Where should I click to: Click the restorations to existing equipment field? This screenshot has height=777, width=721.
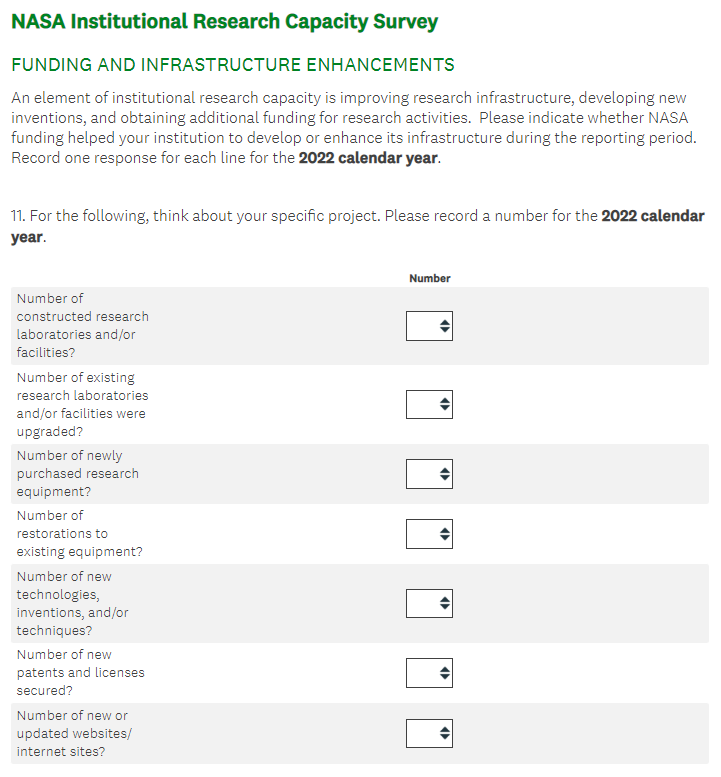click(x=423, y=534)
